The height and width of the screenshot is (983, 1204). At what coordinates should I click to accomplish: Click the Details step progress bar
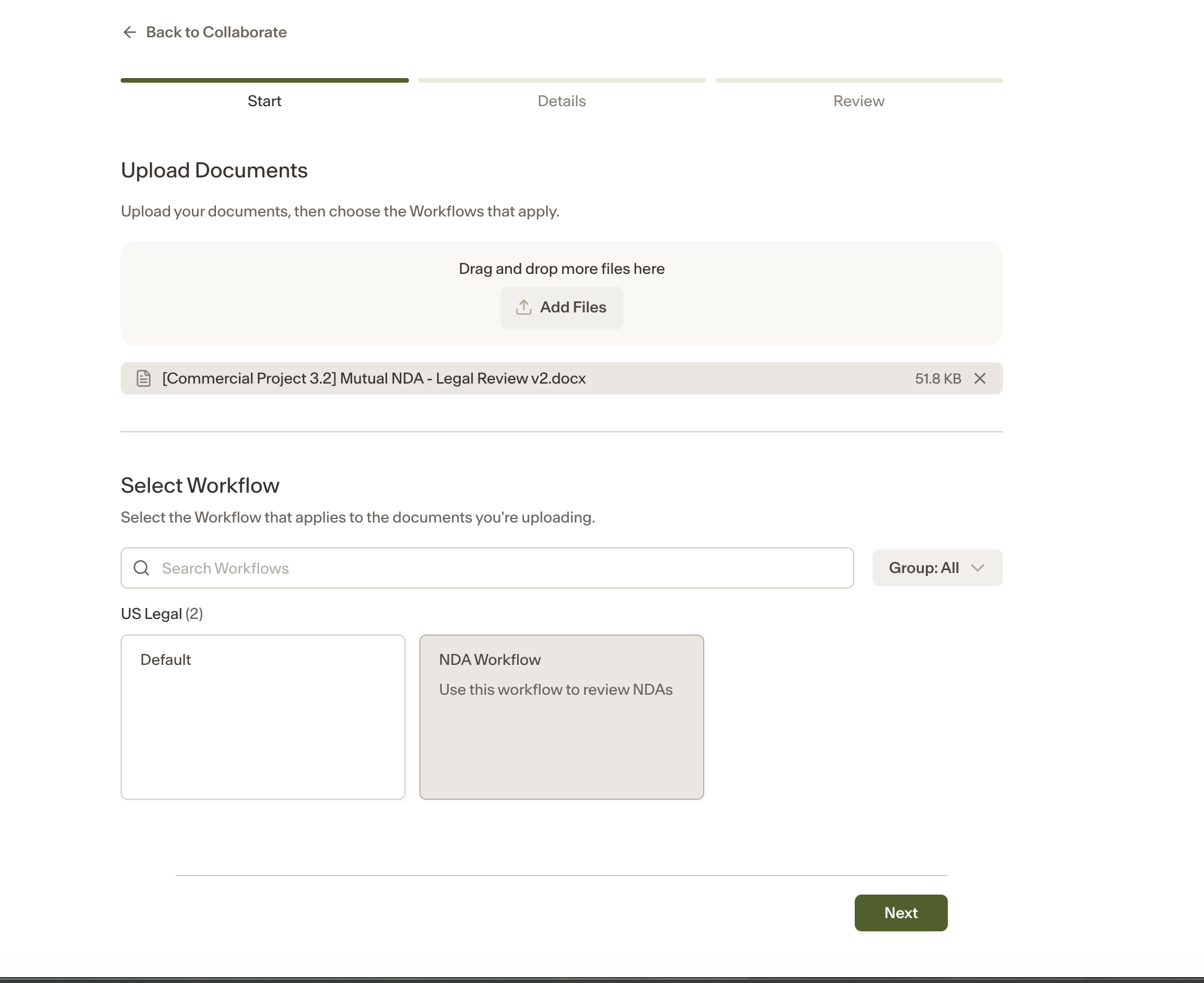tap(562, 80)
